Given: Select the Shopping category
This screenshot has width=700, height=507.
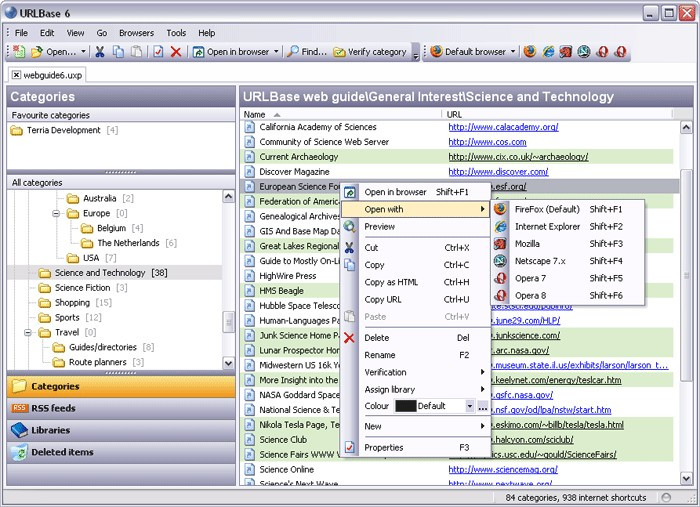Looking at the screenshot, I should coord(72,303).
